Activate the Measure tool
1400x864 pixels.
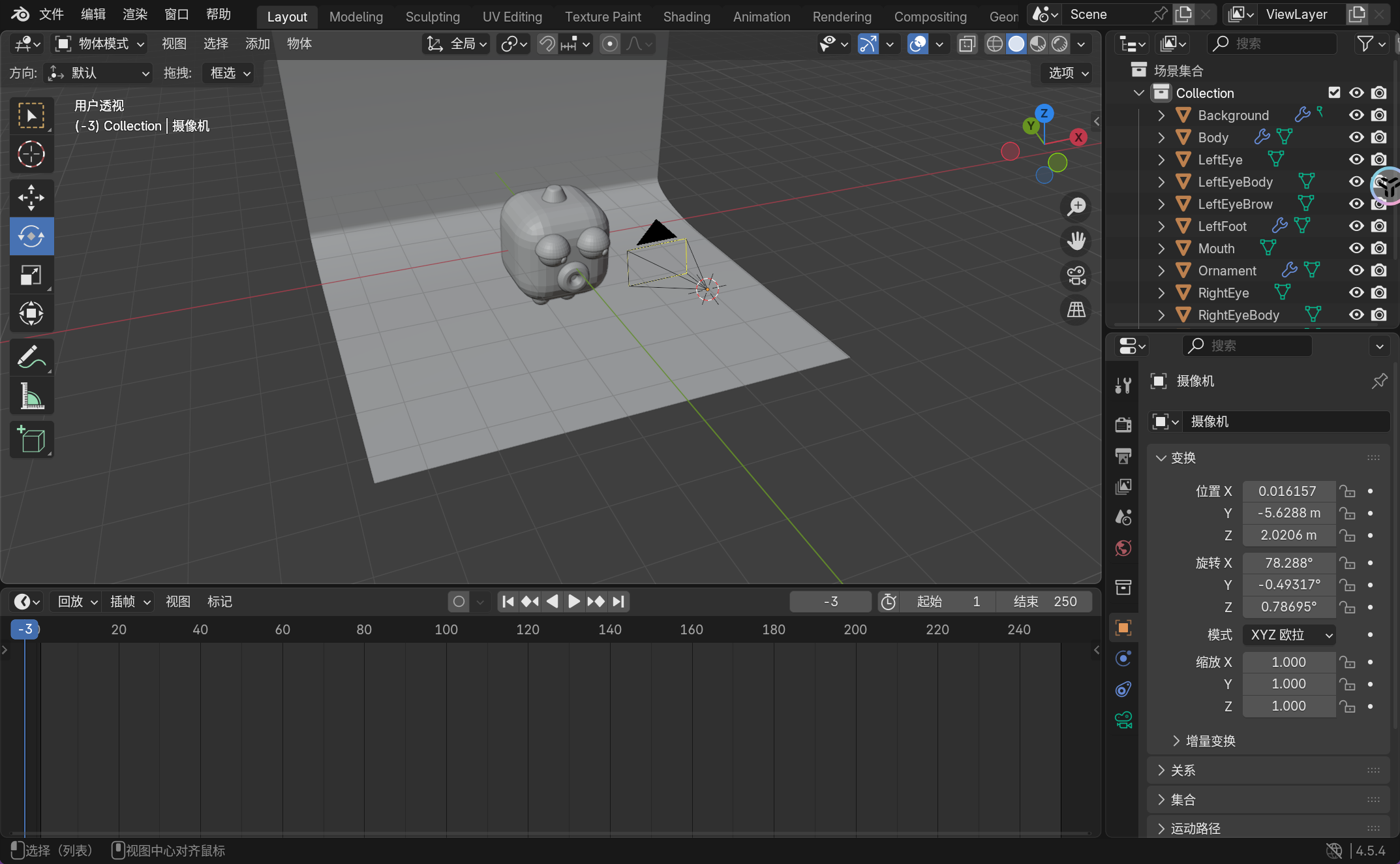pos(31,396)
